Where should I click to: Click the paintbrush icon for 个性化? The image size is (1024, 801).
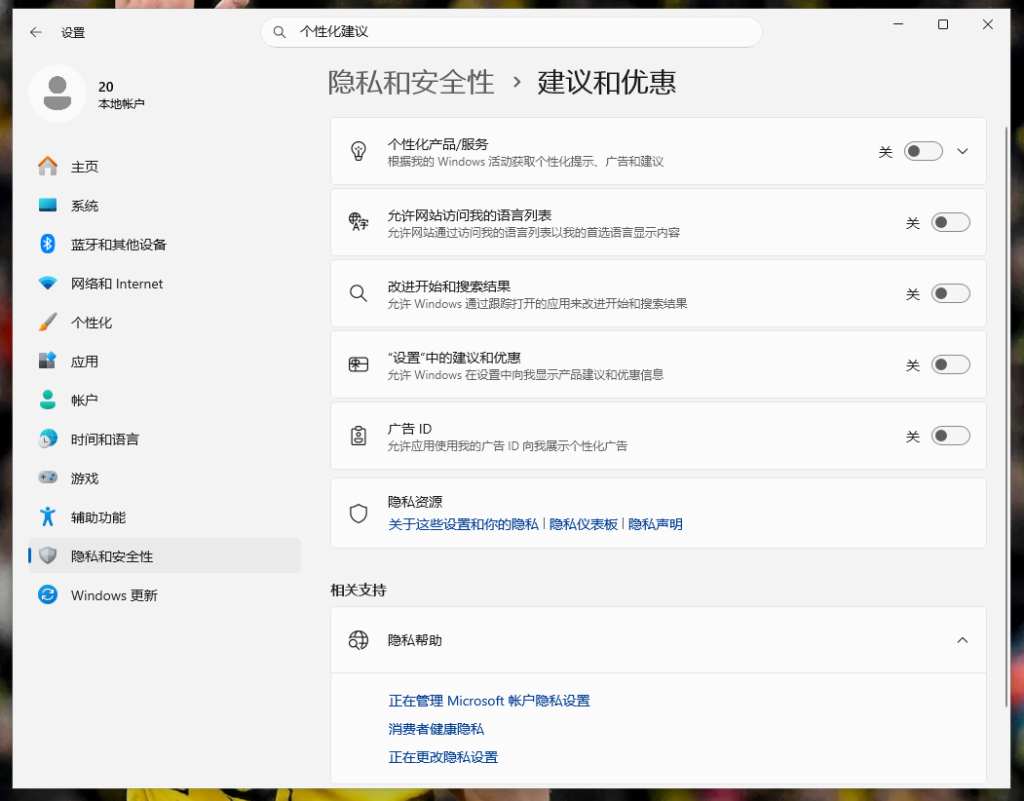coord(48,322)
